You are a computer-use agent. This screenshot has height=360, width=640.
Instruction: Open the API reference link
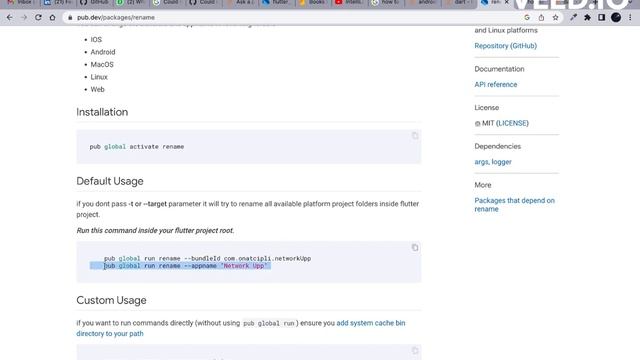[x=496, y=84]
